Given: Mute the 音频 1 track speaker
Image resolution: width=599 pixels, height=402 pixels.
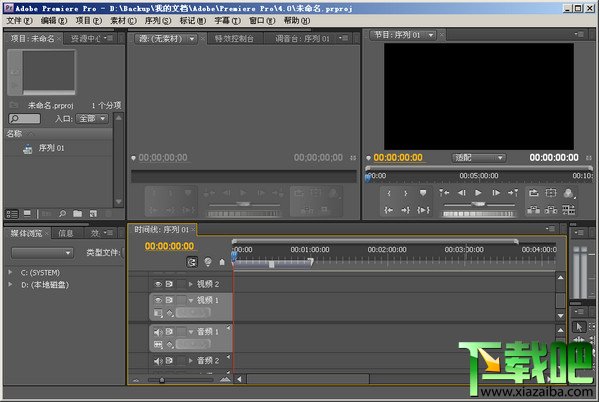Looking at the screenshot, I should pyautogui.click(x=158, y=332).
